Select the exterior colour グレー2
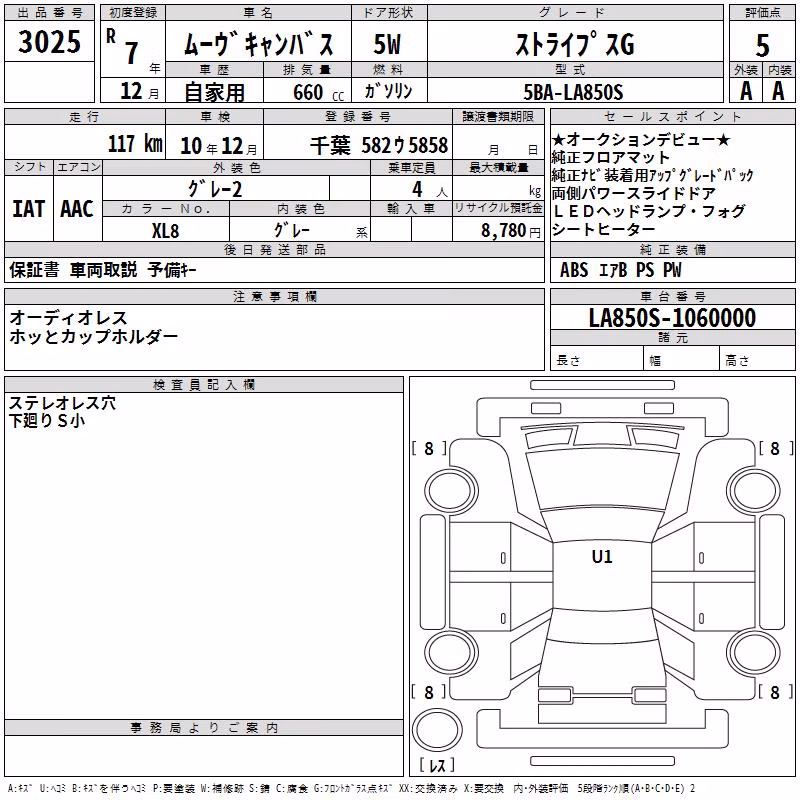800x800 pixels. coord(215,189)
